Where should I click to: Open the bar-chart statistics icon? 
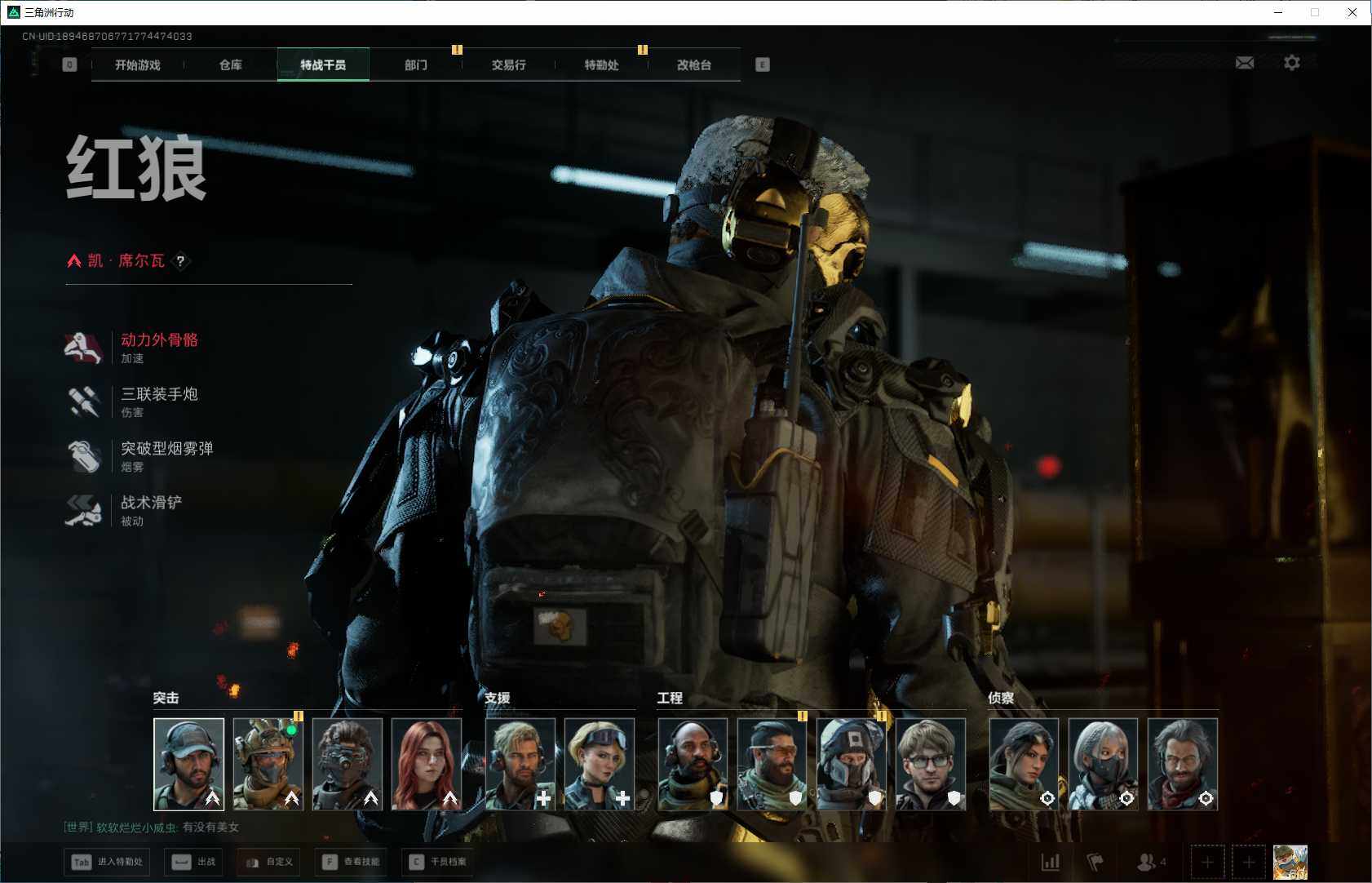pyautogui.click(x=1051, y=862)
